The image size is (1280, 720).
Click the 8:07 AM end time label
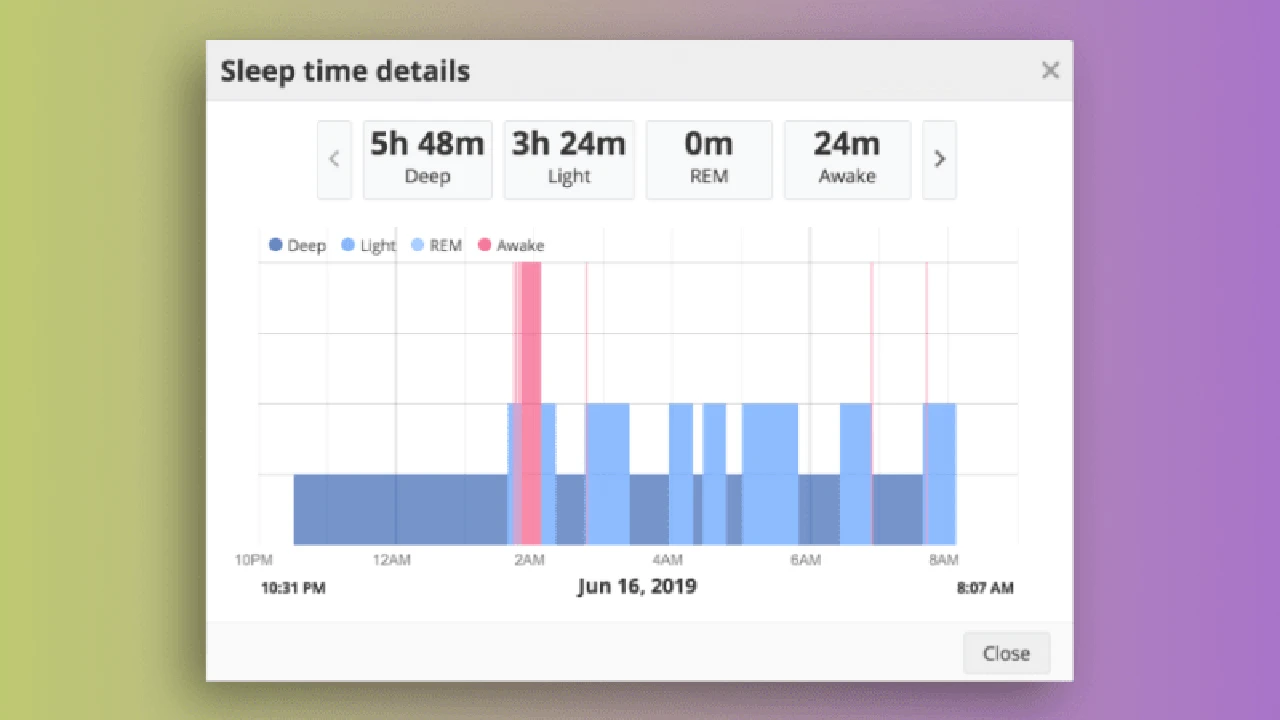(x=985, y=588)
